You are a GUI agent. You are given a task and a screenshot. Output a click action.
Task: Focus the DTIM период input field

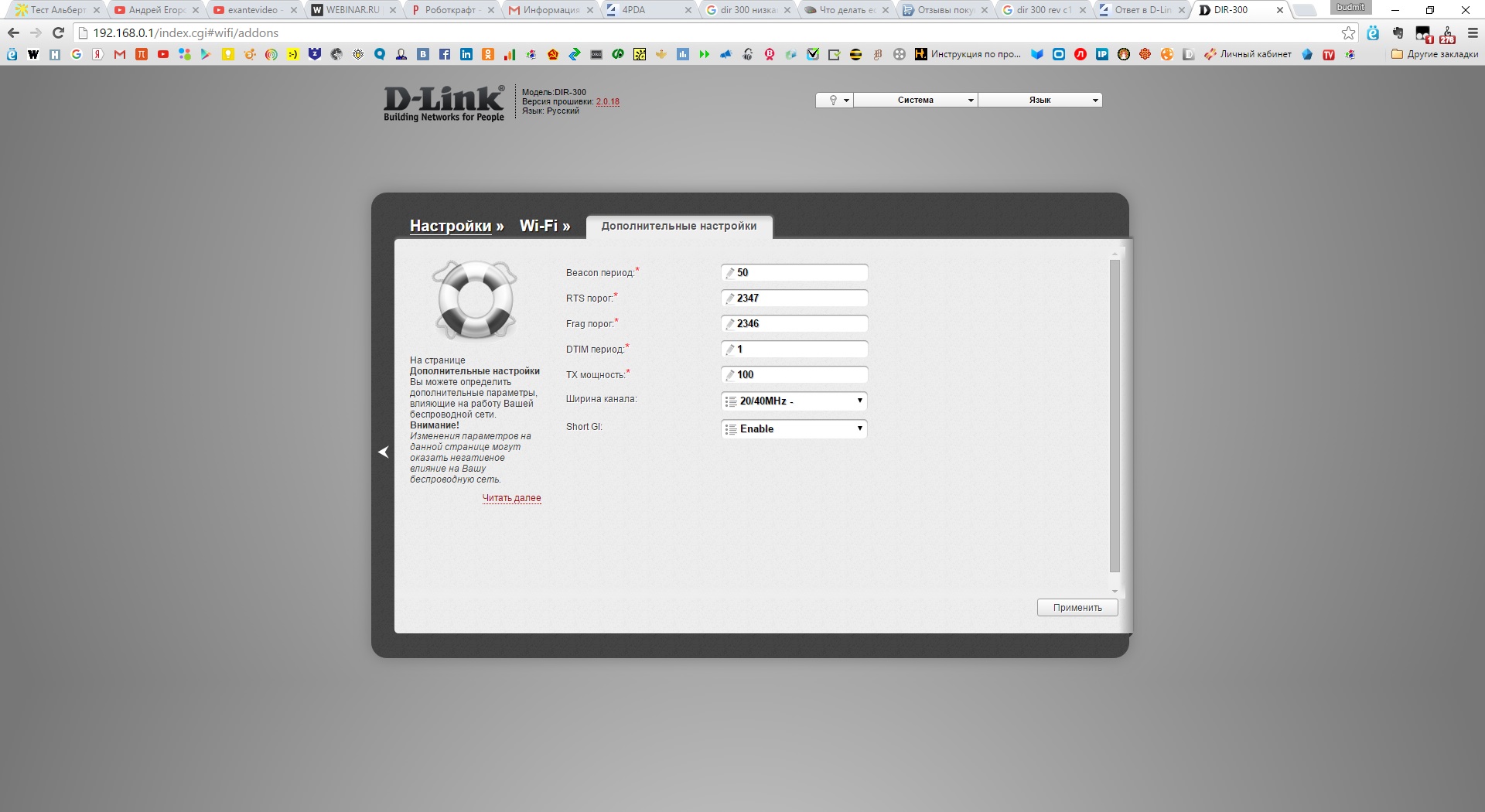point(794,349)
